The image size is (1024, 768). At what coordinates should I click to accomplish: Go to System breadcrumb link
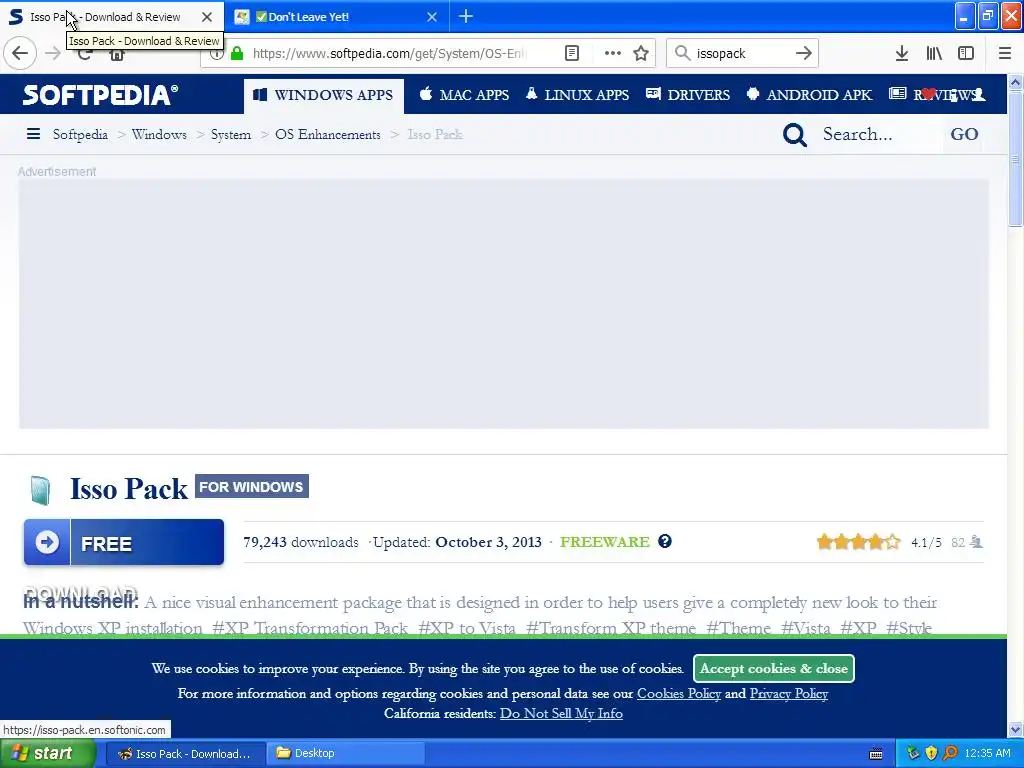click(x=231, y=135)
